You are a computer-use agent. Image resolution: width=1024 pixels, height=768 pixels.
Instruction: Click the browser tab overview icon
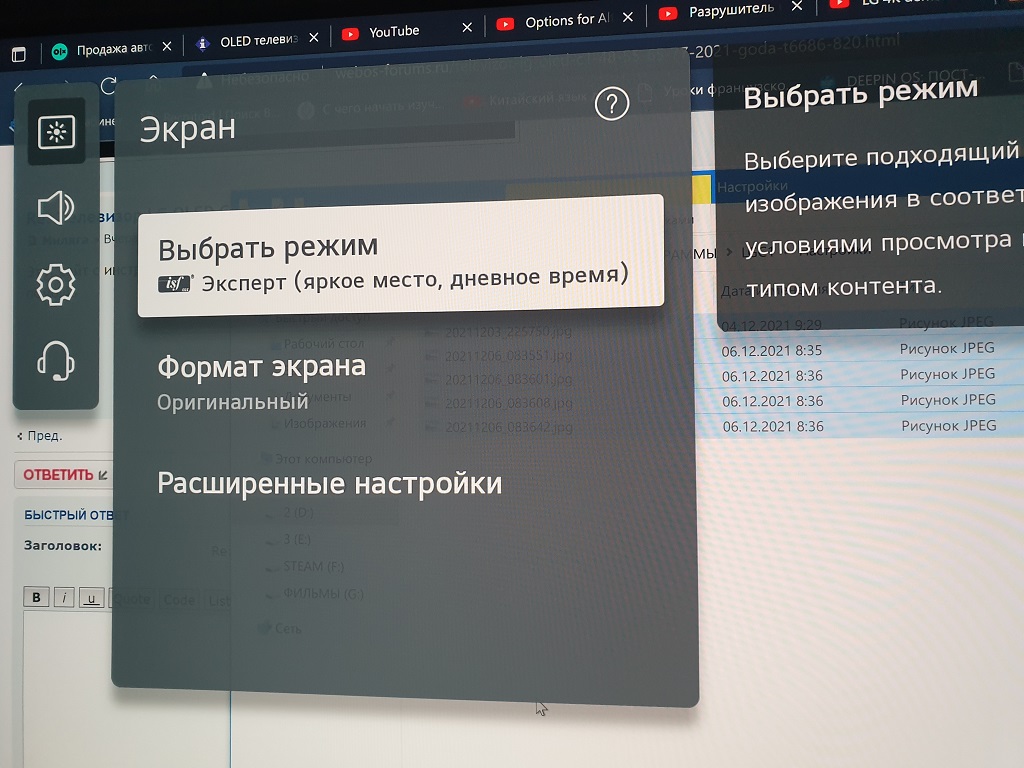pyautogui.click(x=19, y=54)
